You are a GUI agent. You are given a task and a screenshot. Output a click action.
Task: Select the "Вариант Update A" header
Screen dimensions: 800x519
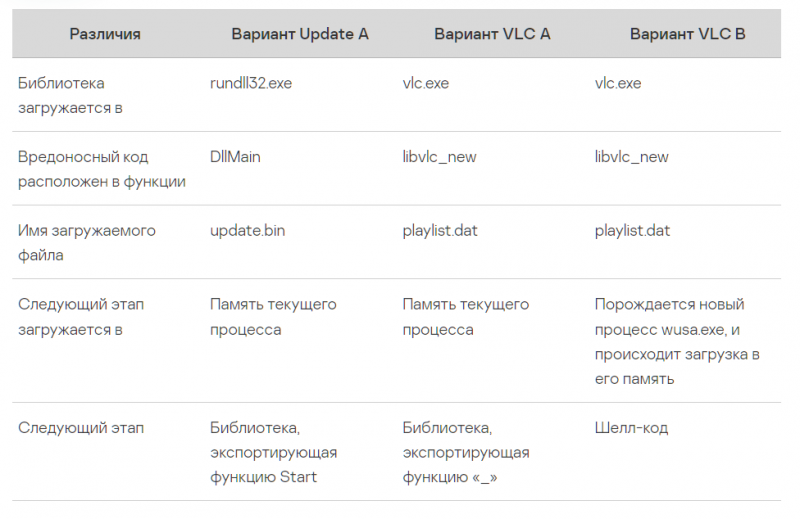pyautogui.click(x=300, y=34)
